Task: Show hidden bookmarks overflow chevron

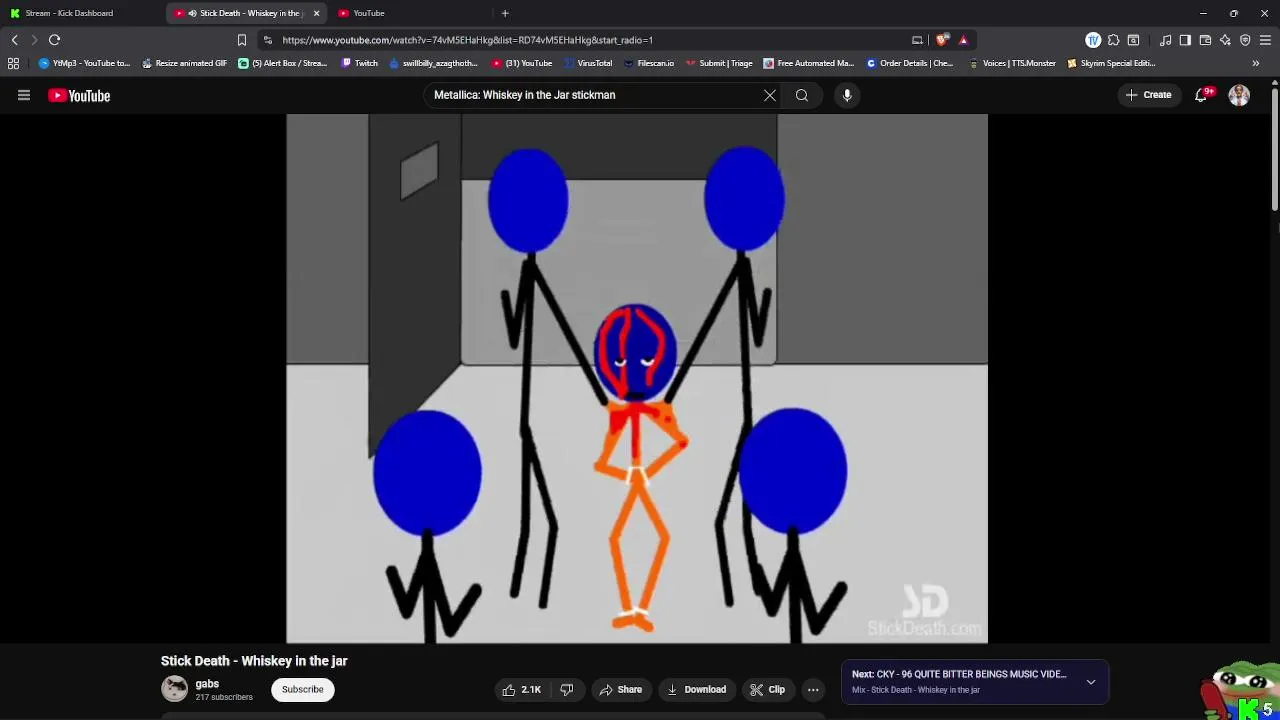Action: coord(1256,63)
